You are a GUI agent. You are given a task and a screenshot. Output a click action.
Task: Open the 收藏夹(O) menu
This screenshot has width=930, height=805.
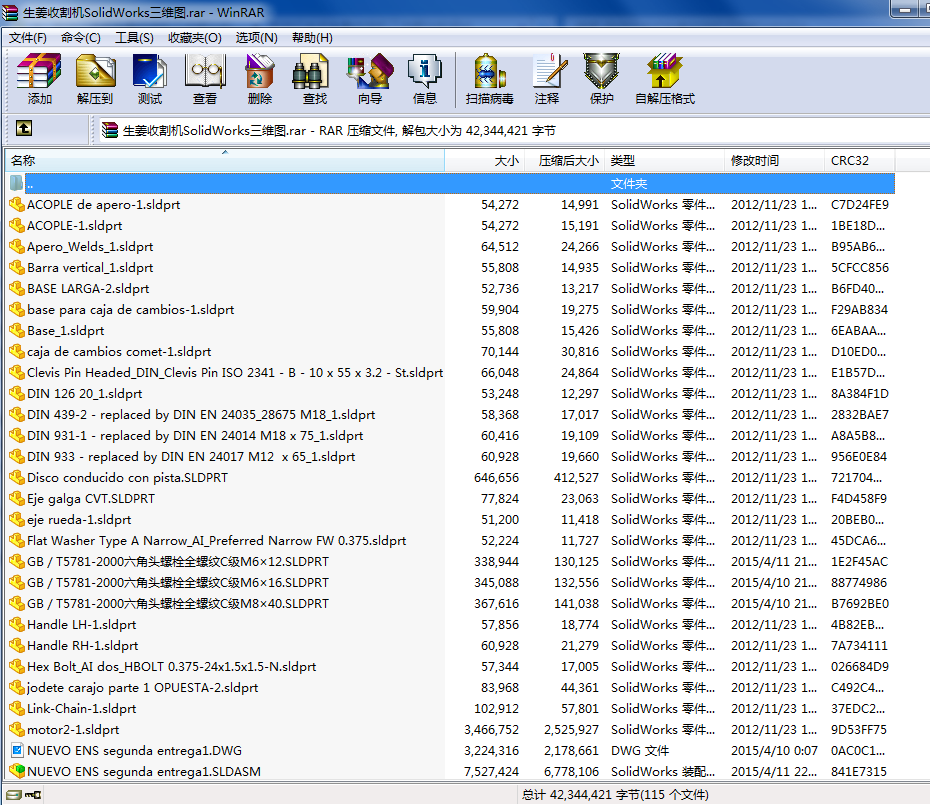click(x=195, y=37)
